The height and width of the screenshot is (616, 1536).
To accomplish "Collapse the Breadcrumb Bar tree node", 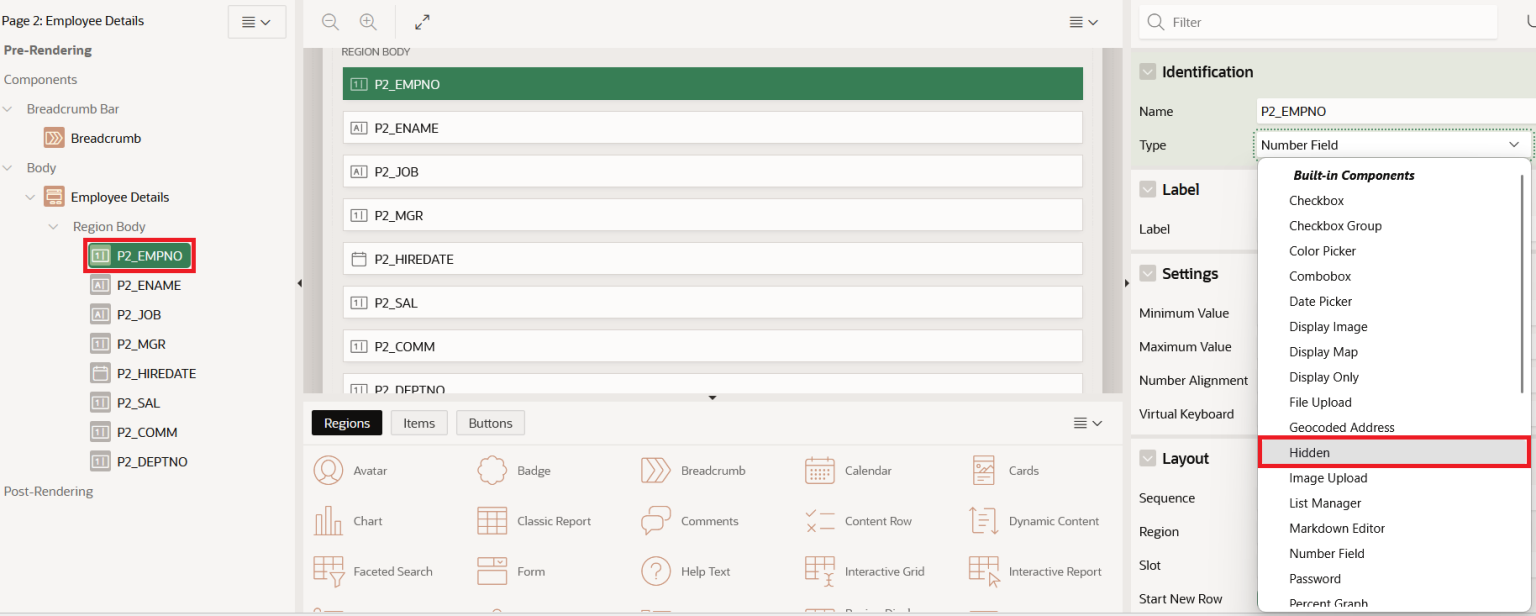I will (x=8, y=108).
